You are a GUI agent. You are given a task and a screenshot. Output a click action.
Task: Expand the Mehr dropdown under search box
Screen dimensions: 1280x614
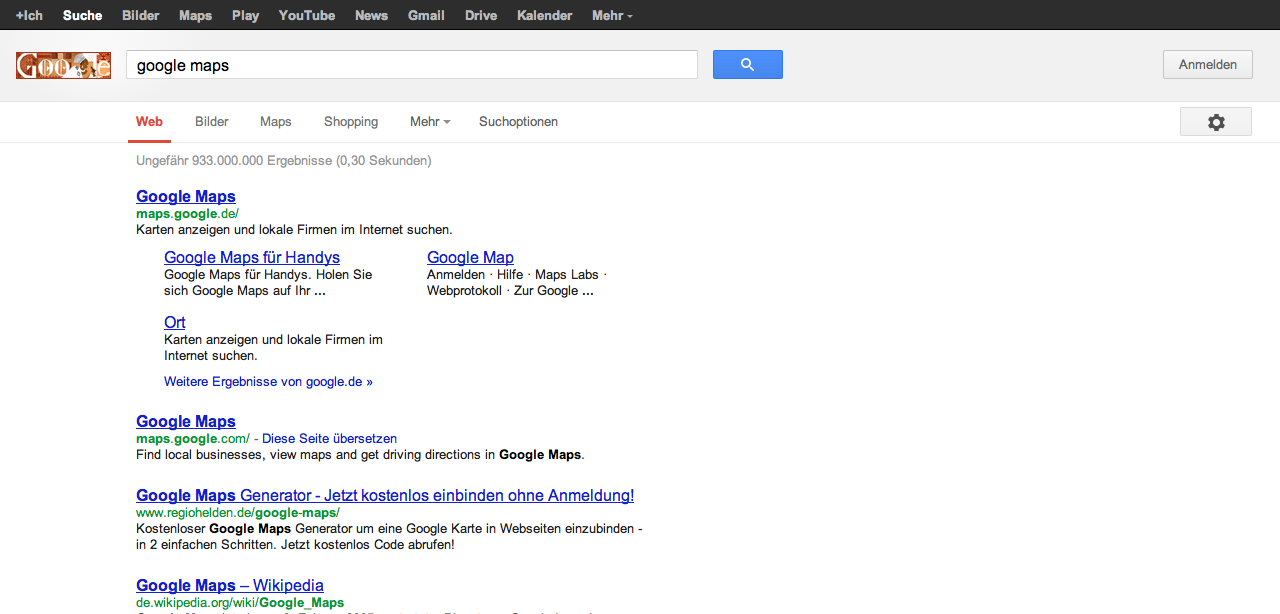(430, 122)
